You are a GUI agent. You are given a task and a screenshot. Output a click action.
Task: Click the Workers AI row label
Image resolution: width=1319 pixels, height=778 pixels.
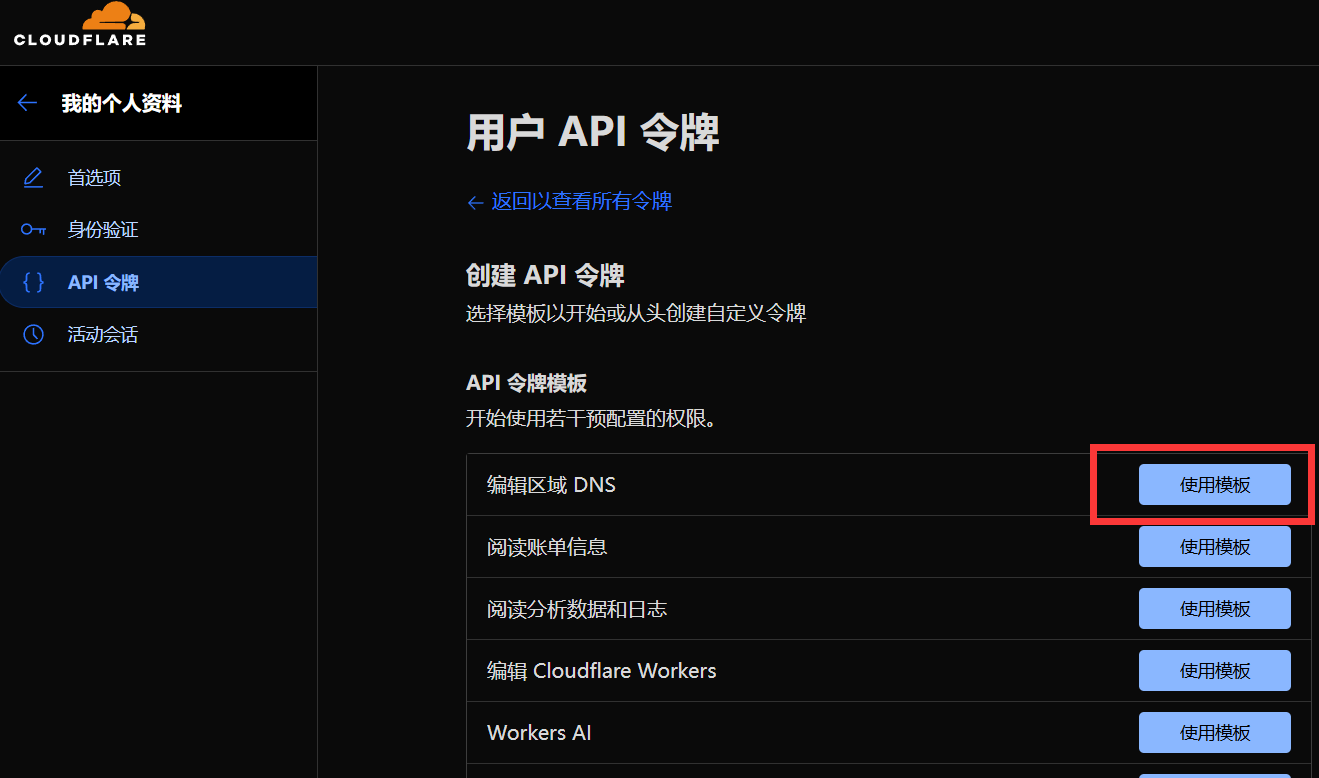539,733
